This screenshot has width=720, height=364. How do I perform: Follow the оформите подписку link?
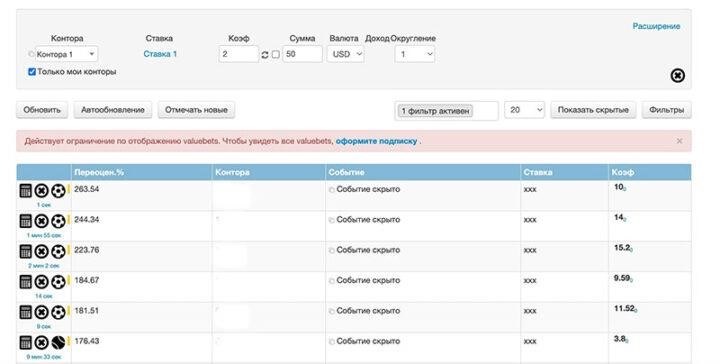click(x=377, y=141)
